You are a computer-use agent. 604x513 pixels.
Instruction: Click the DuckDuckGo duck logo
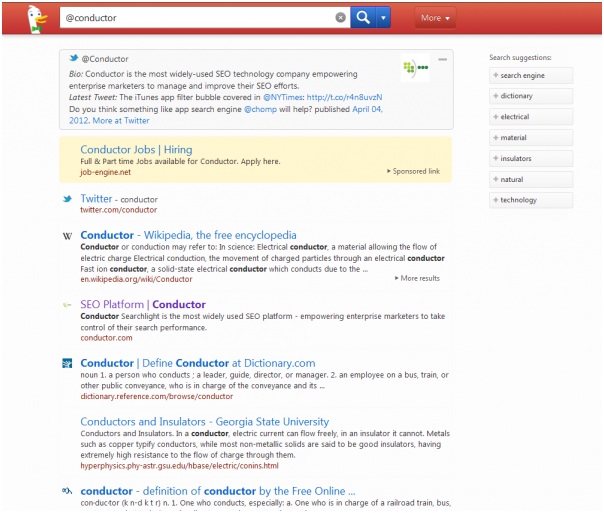(36, 17)
